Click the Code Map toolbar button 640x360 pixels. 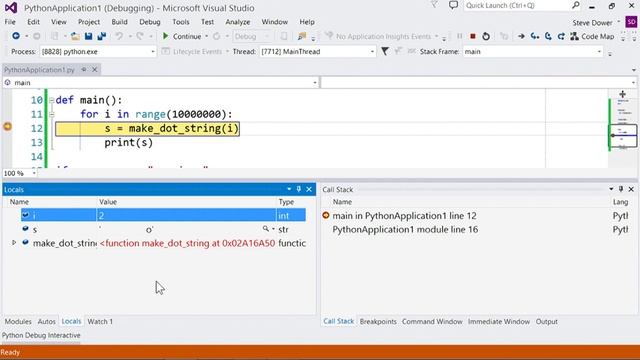coord(592,36)
